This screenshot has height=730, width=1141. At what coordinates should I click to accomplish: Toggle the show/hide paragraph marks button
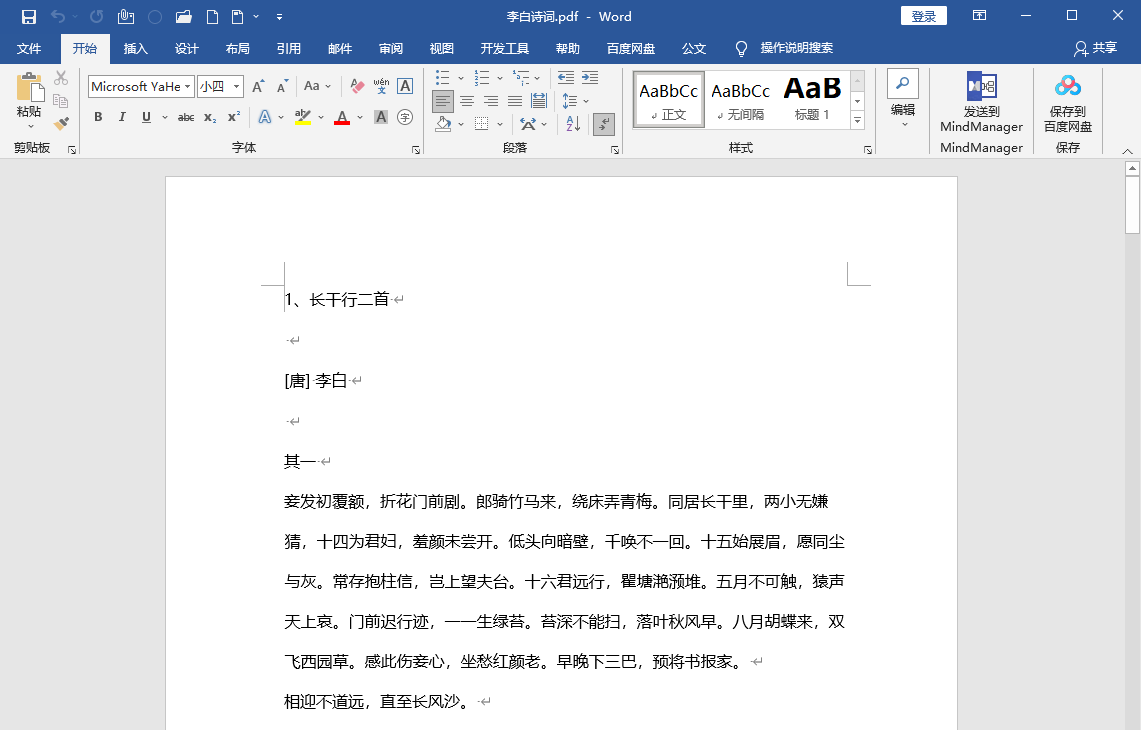pos(604,123)
